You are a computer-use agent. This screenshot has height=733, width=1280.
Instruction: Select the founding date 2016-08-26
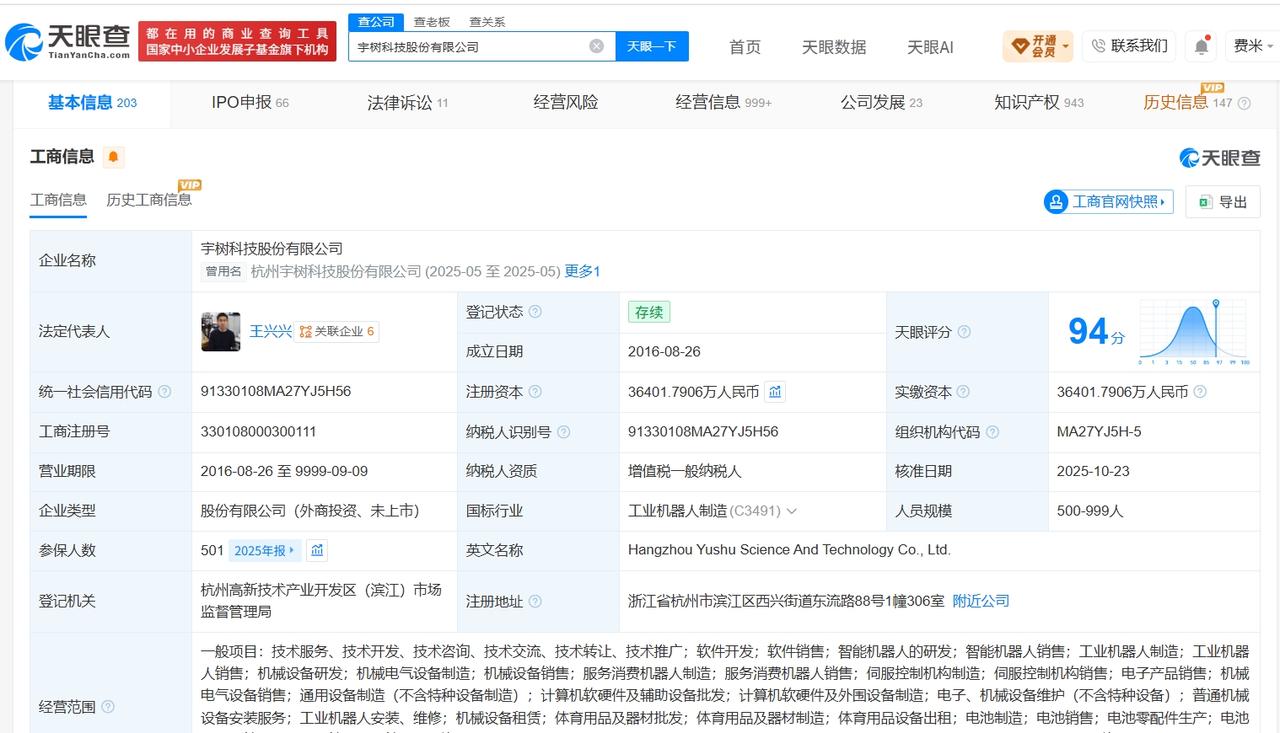664,352
